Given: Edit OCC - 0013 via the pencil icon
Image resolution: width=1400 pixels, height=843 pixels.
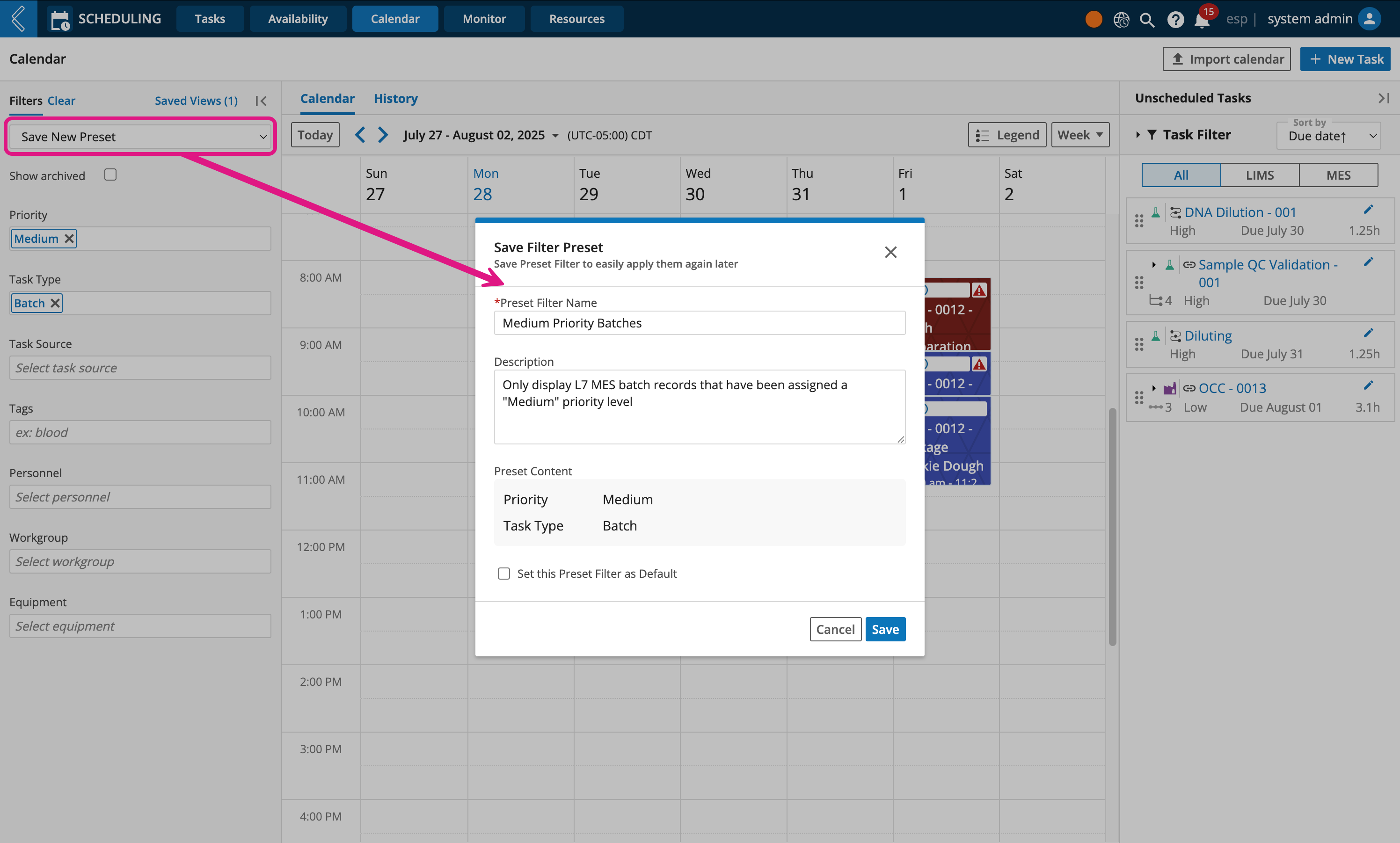Looking at the screenshot, I should pos(1368,385).
